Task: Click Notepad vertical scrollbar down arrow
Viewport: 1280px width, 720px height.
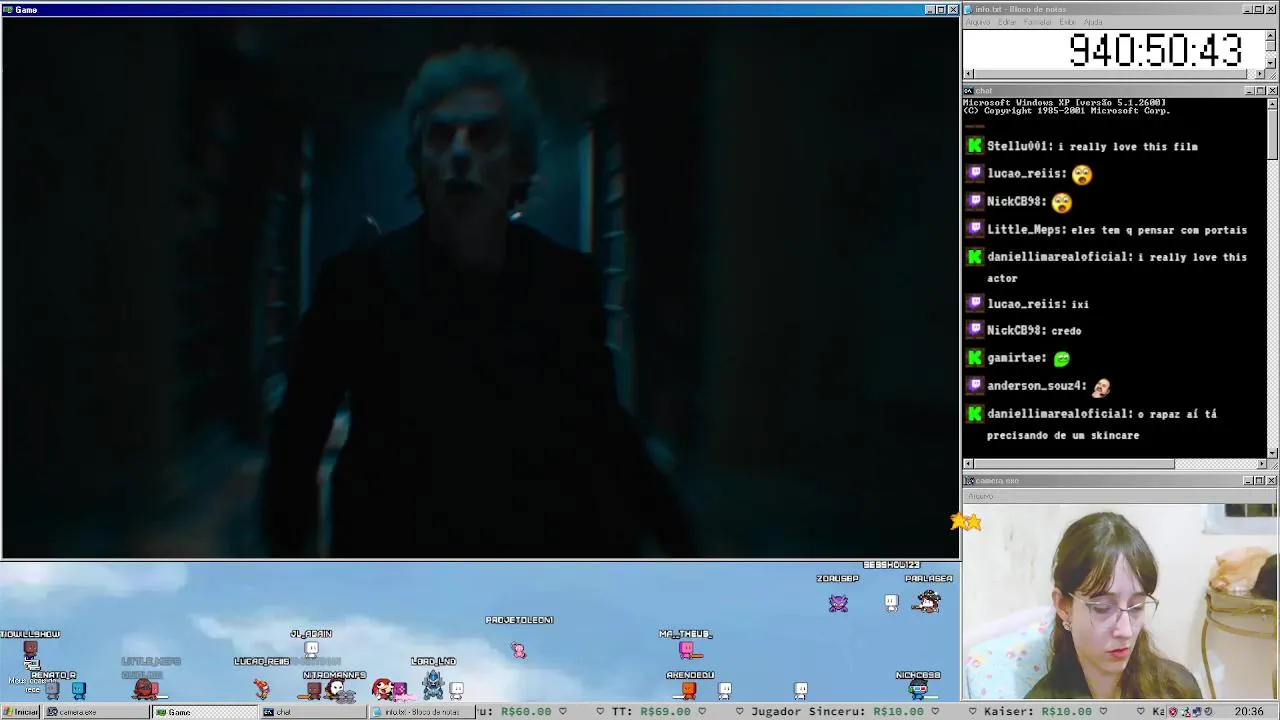Action: pos(1271,63)
